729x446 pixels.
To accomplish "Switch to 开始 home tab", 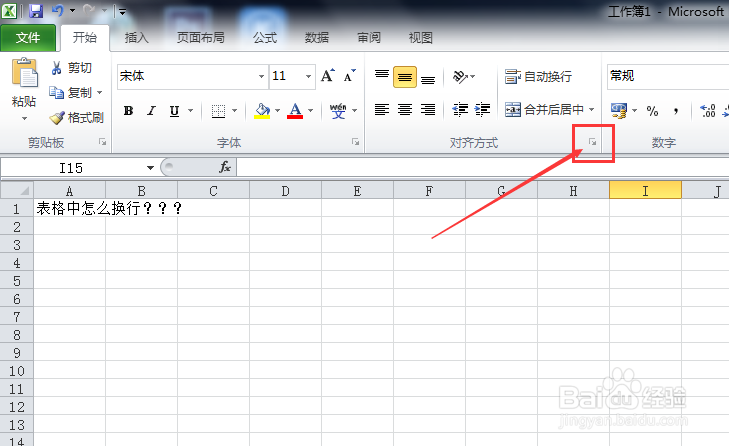I will (x=85, y=37).
